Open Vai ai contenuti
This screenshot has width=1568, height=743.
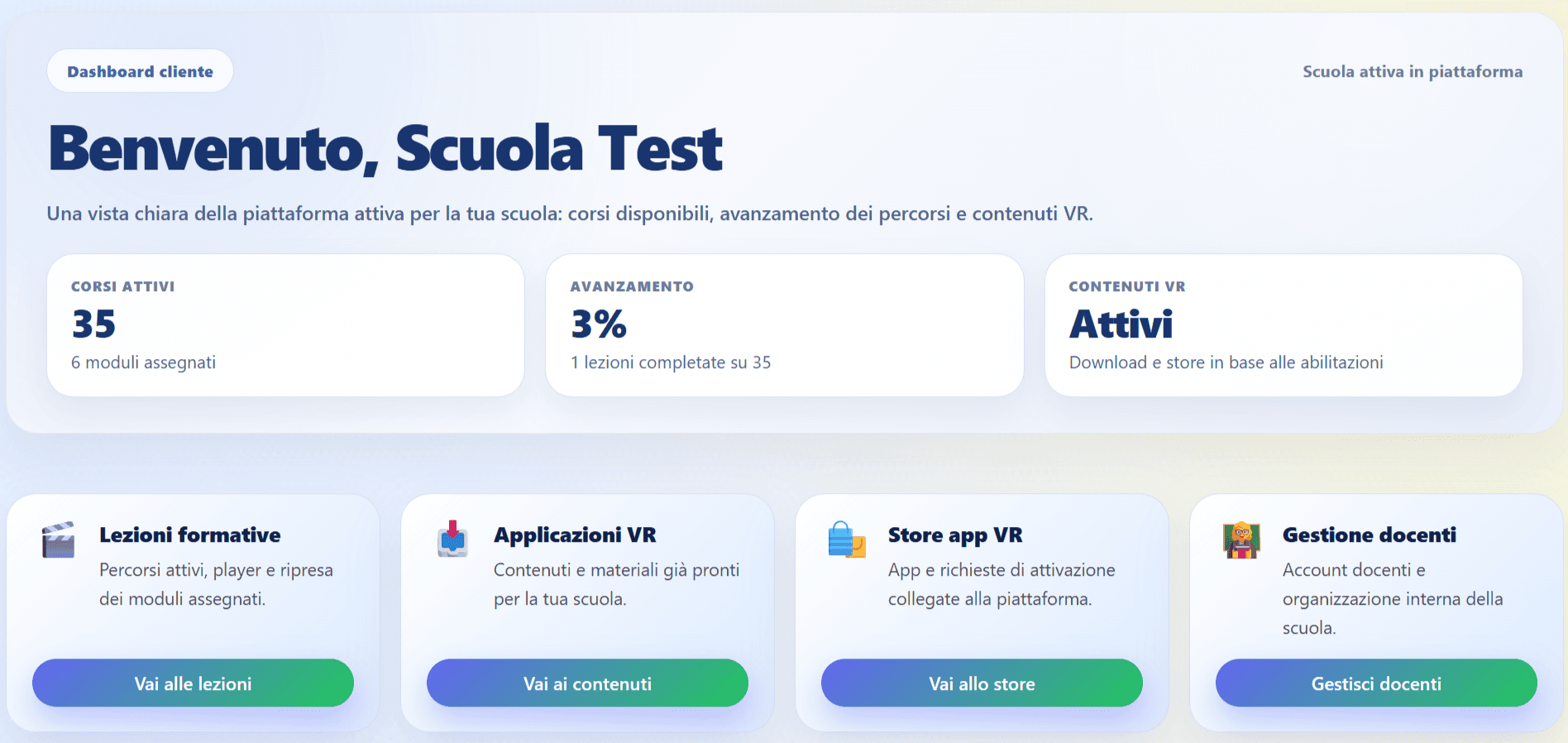tap(586, 683)
